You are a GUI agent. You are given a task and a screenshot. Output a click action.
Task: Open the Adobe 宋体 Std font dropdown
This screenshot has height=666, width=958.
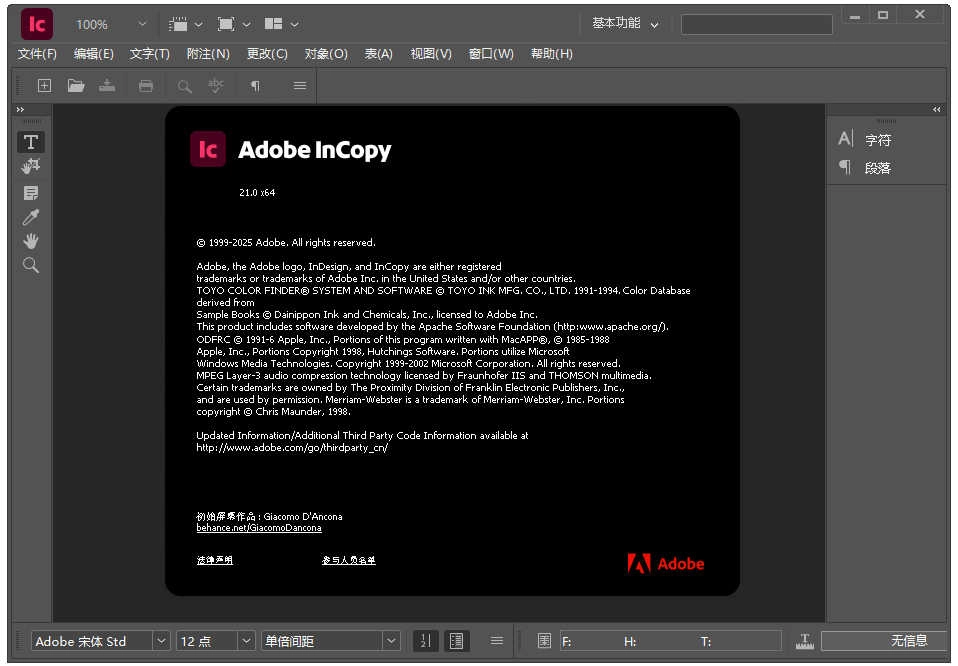pos(161,641)
